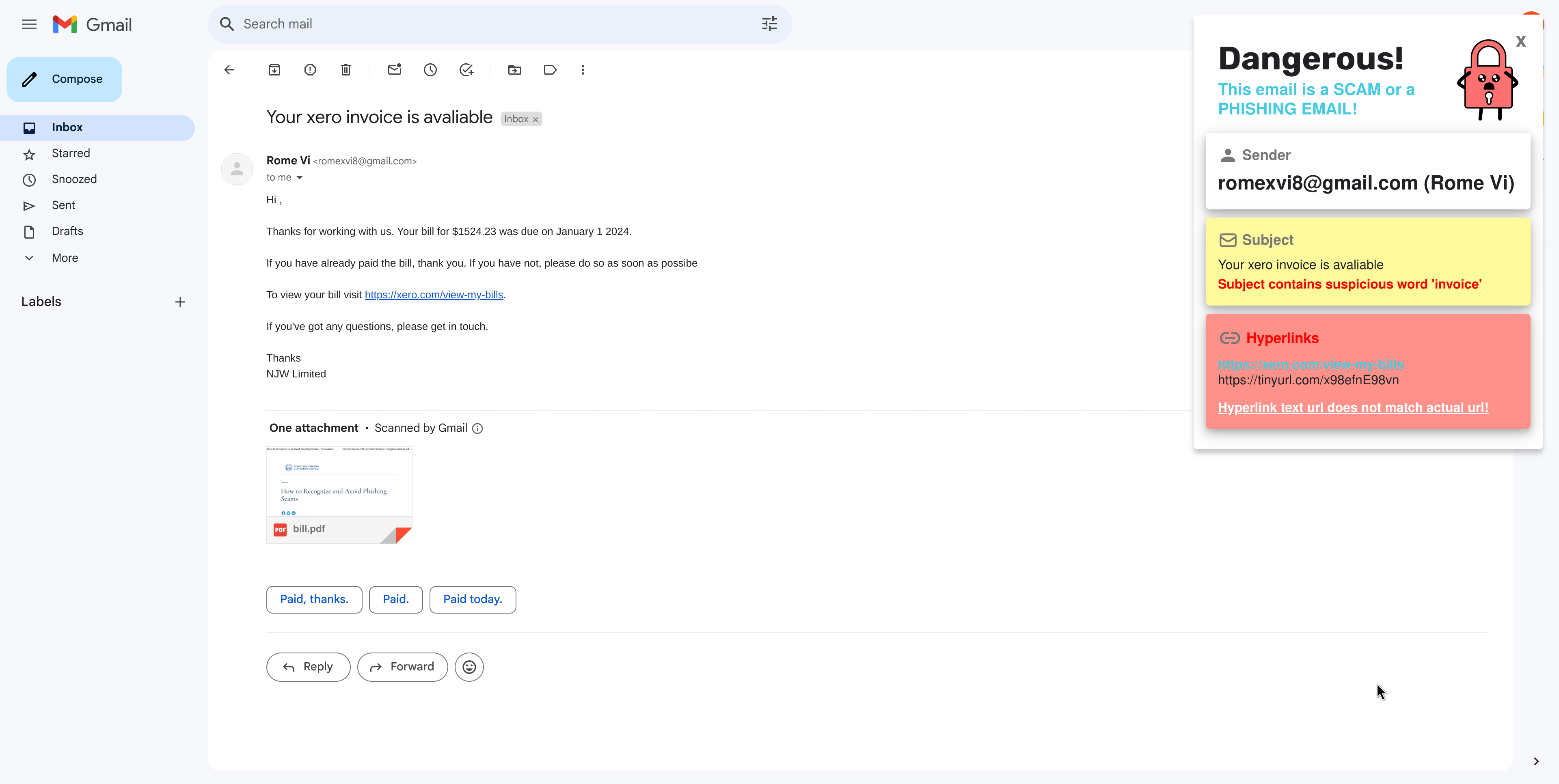
Task: Delete email with trash icon
Action: 345,70
